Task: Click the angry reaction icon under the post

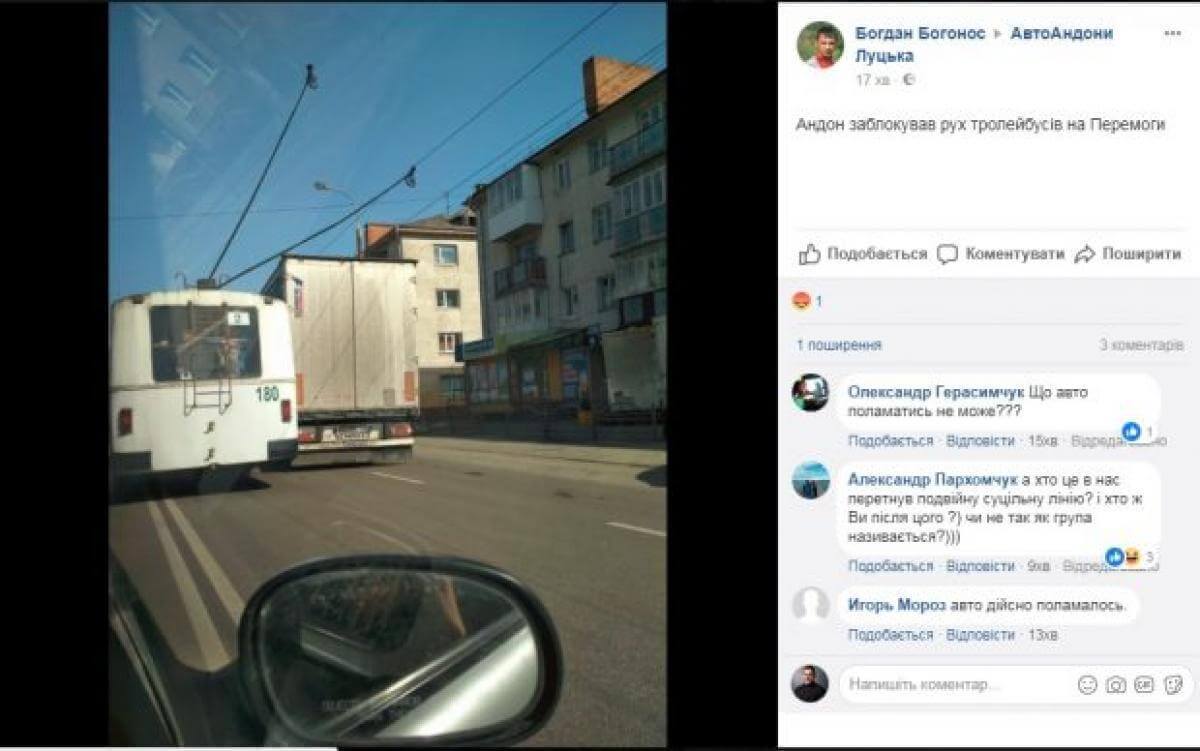Action: [x=802, y=301]
